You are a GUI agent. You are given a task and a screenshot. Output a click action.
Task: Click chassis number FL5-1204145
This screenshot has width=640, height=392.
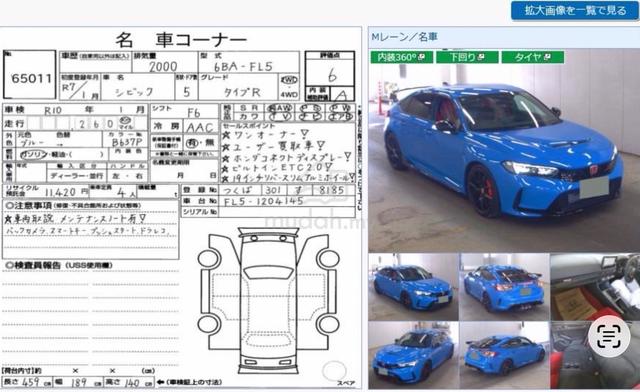pos(263,201)
